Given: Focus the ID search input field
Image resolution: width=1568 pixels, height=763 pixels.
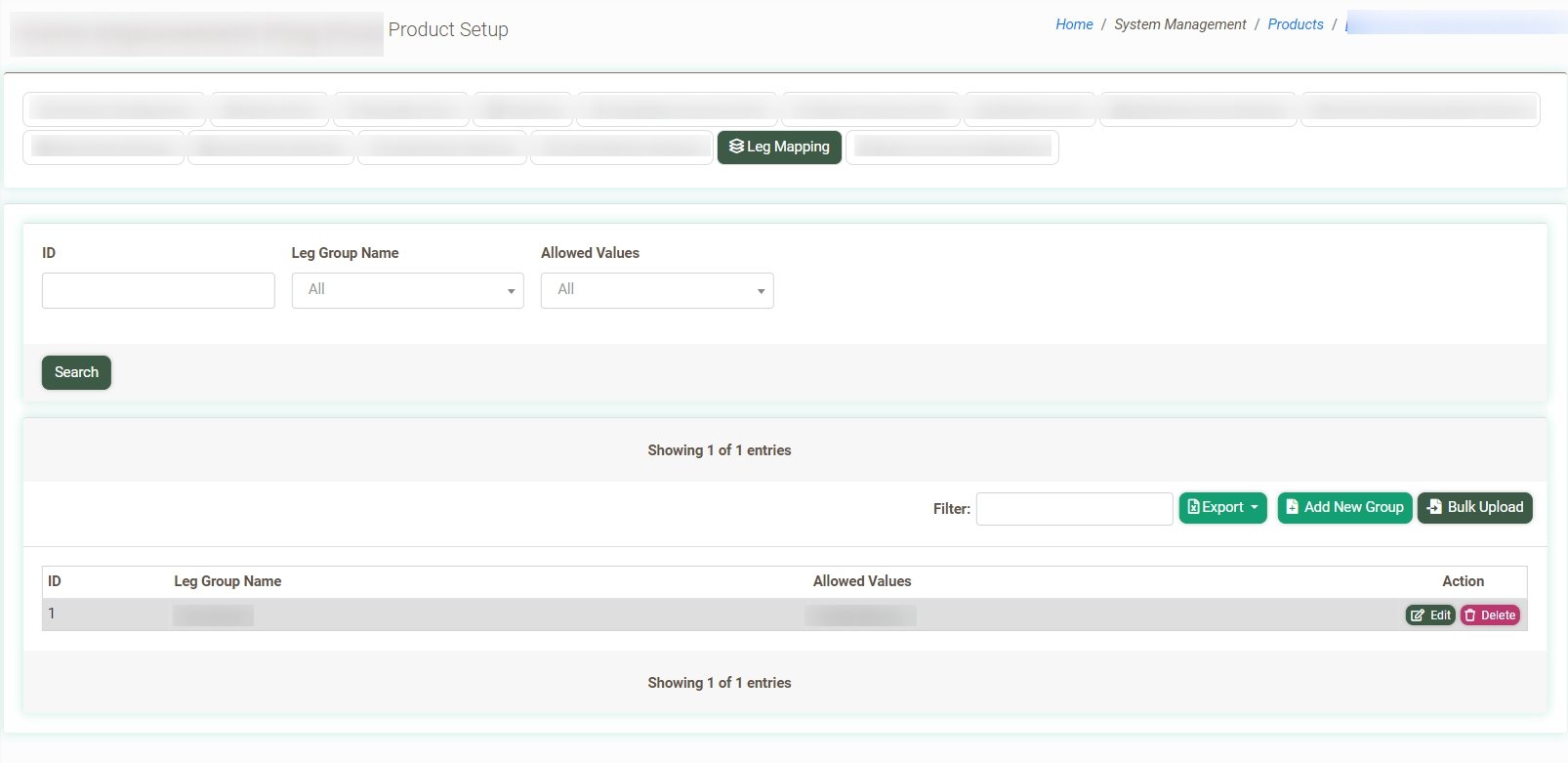Looking at the screenshot, I should click(x=158, y=290).
